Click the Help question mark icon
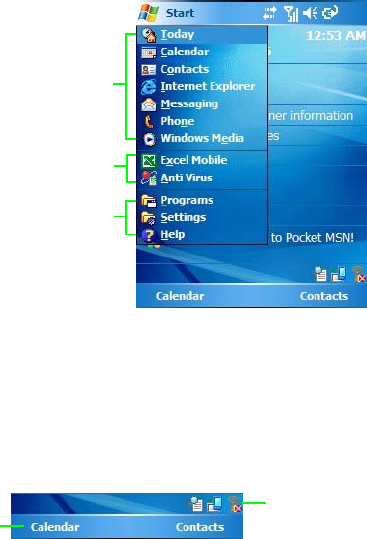Image resolution: width=367 pixels, height=539 pixels. [149, 235]
